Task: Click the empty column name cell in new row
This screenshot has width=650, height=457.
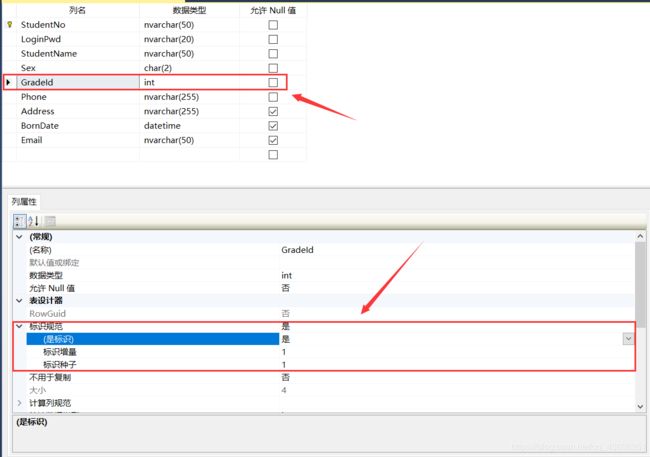Action: point(78,155)
